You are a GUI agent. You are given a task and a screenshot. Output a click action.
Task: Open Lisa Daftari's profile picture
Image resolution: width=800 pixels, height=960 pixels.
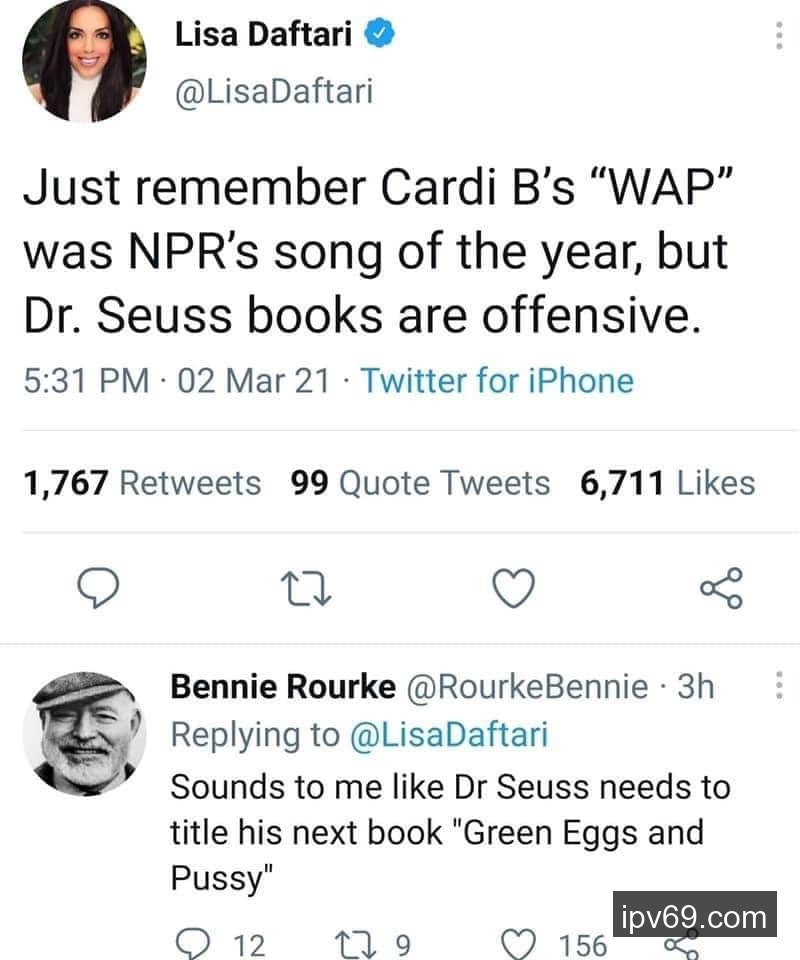pos(84,62)
